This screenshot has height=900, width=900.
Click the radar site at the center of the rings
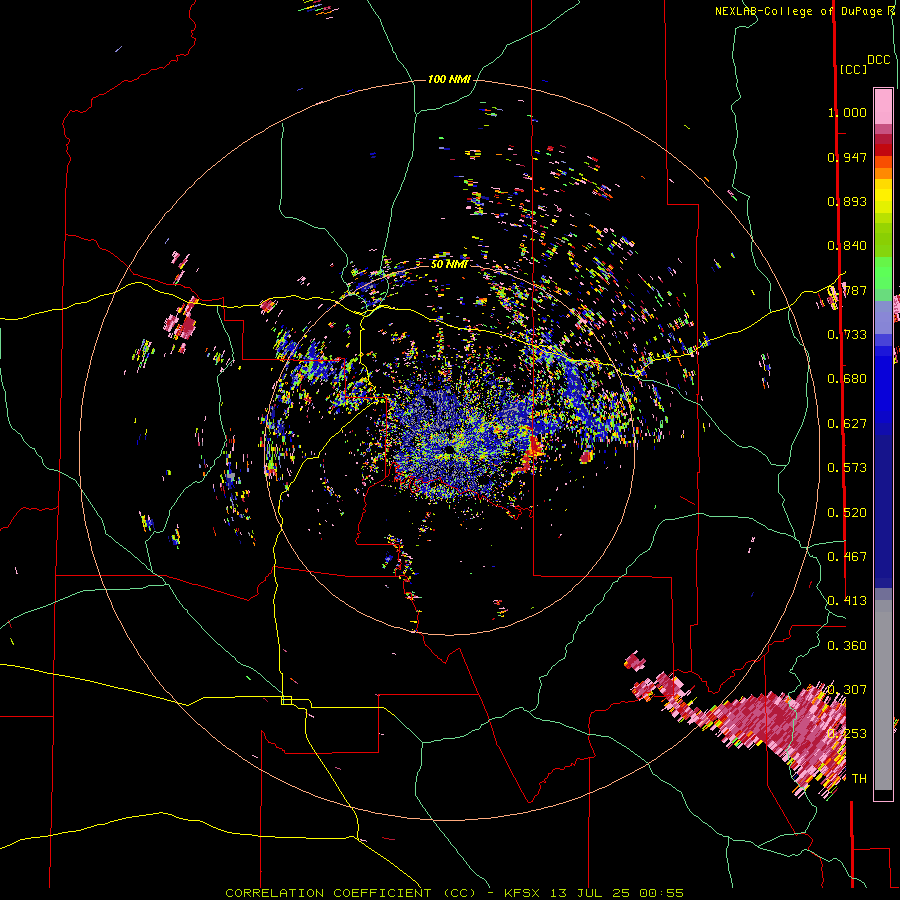click(449, 450)
